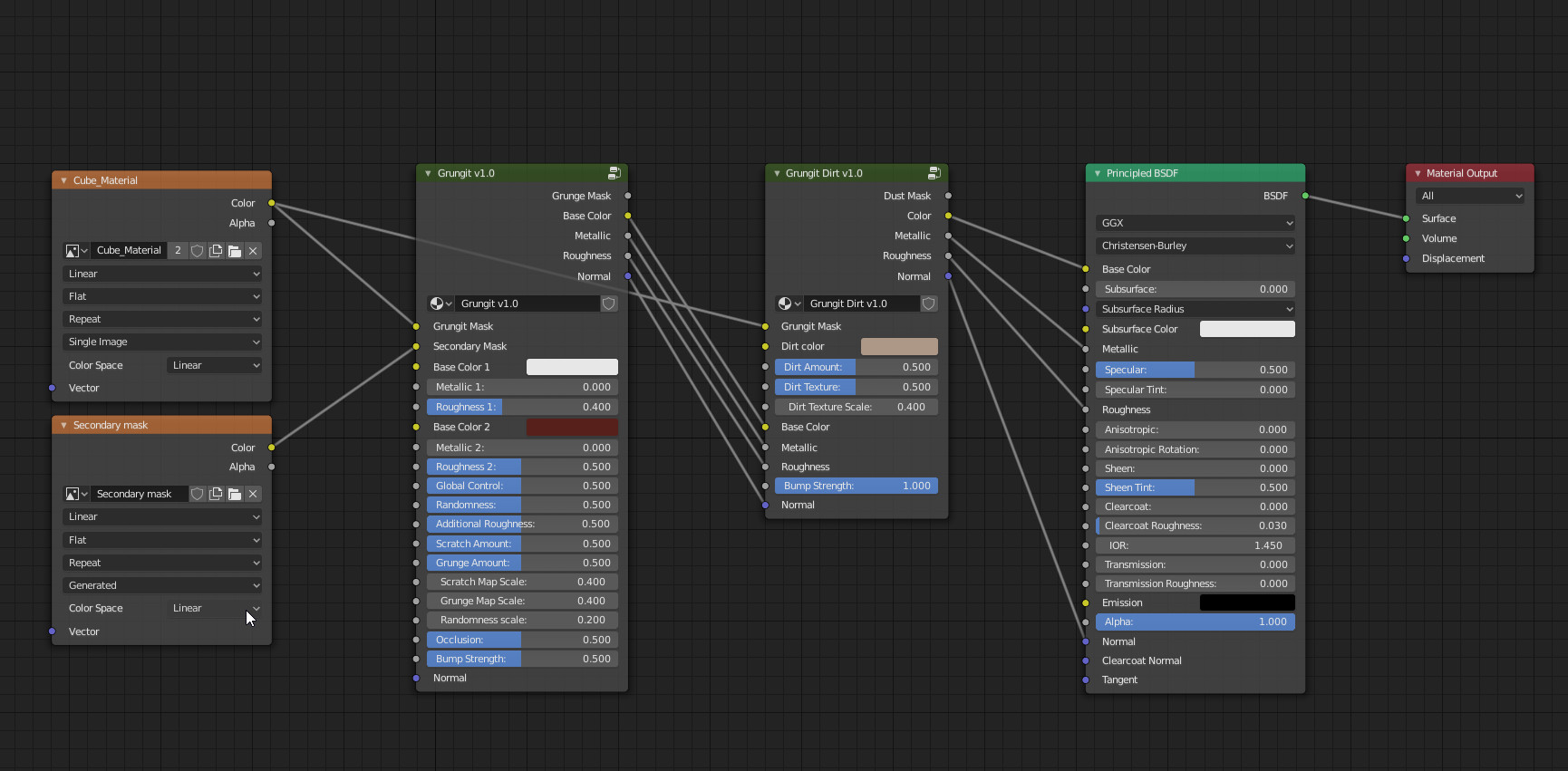Open image browser in Secondary mask node
The image size is (1568, 771).
(76, 494)
